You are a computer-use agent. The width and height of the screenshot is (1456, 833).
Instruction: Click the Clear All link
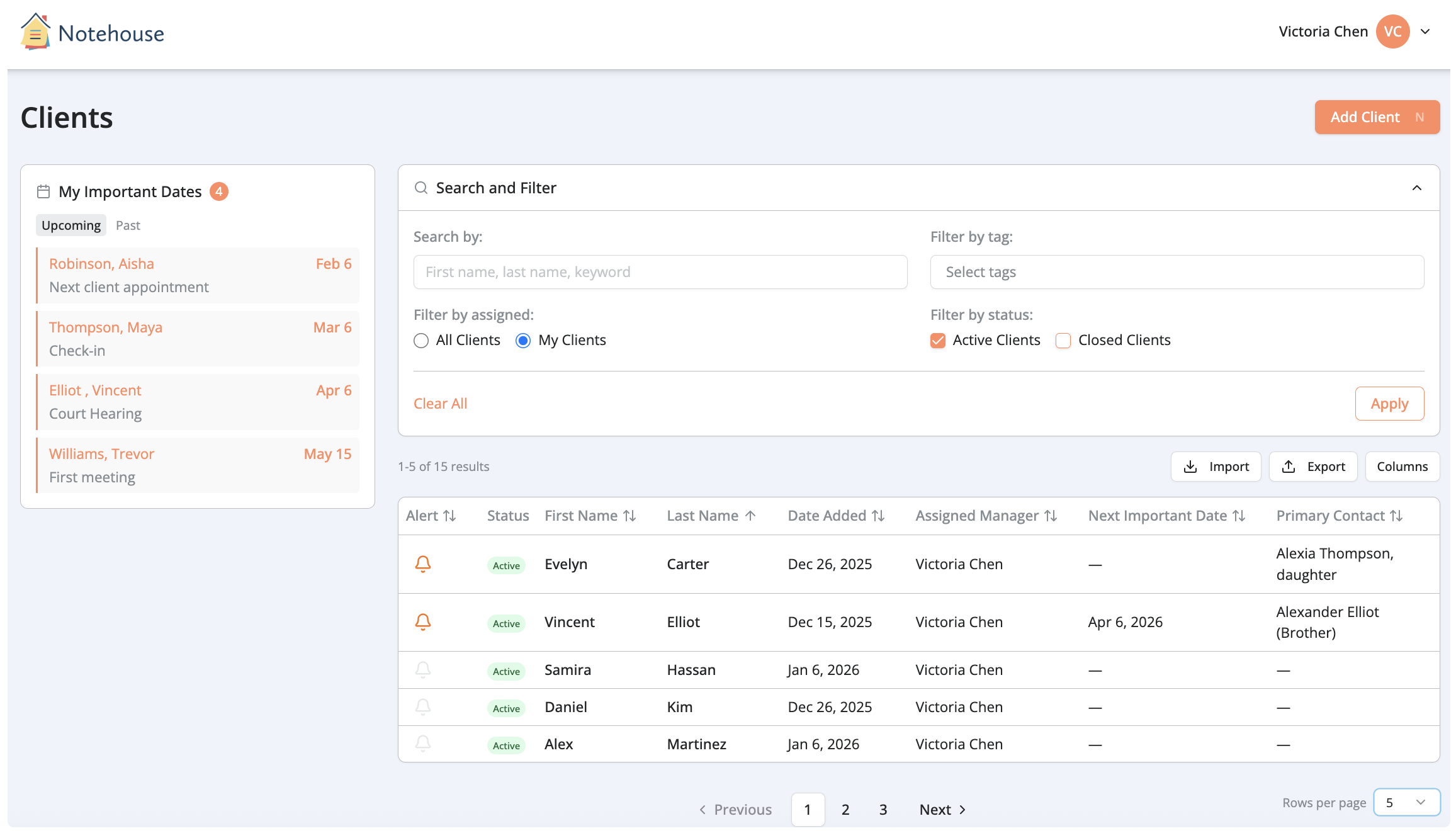click(440, 404)
